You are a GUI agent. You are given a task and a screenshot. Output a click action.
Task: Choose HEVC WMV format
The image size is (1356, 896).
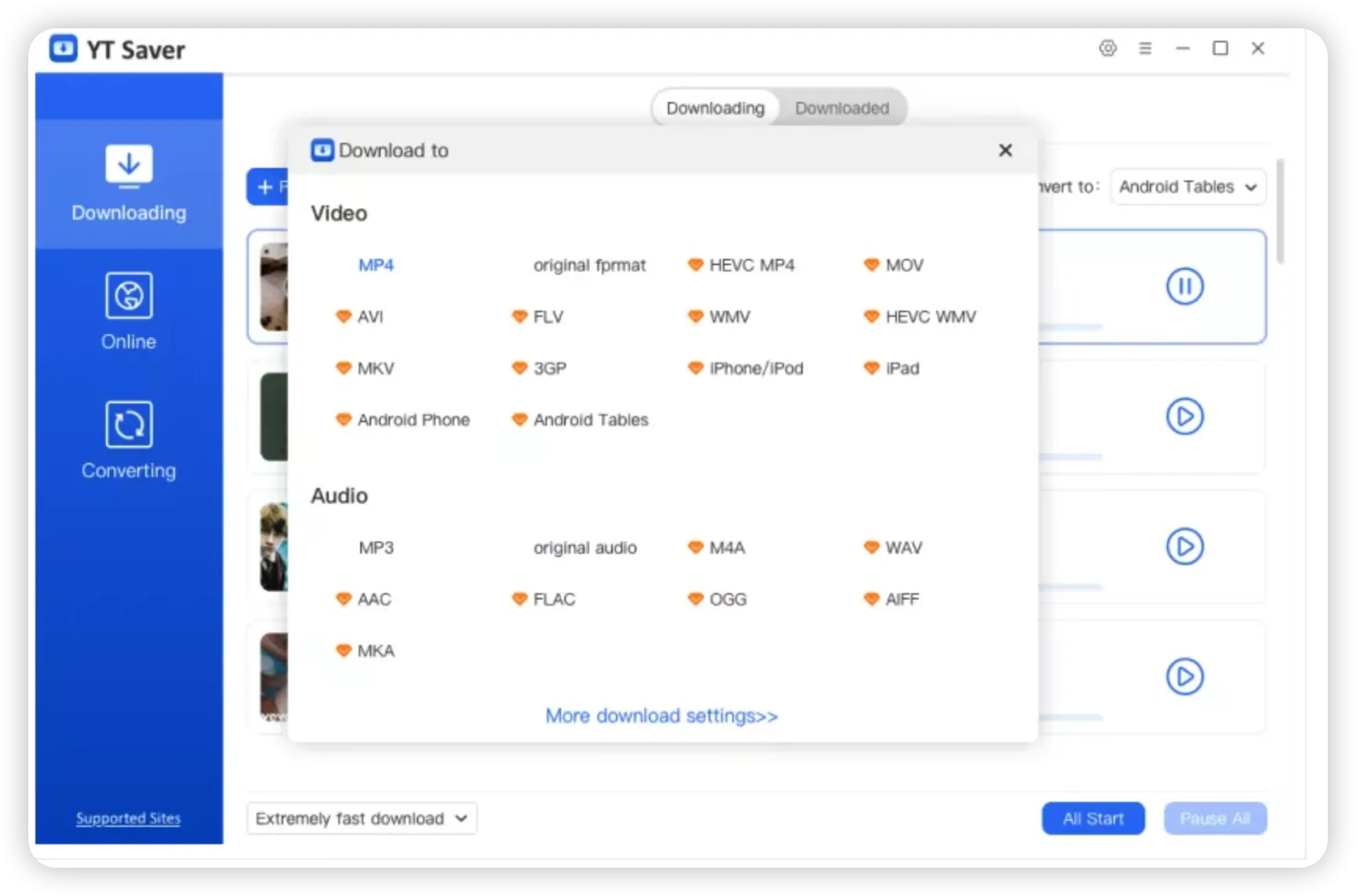tap(920, 317)
